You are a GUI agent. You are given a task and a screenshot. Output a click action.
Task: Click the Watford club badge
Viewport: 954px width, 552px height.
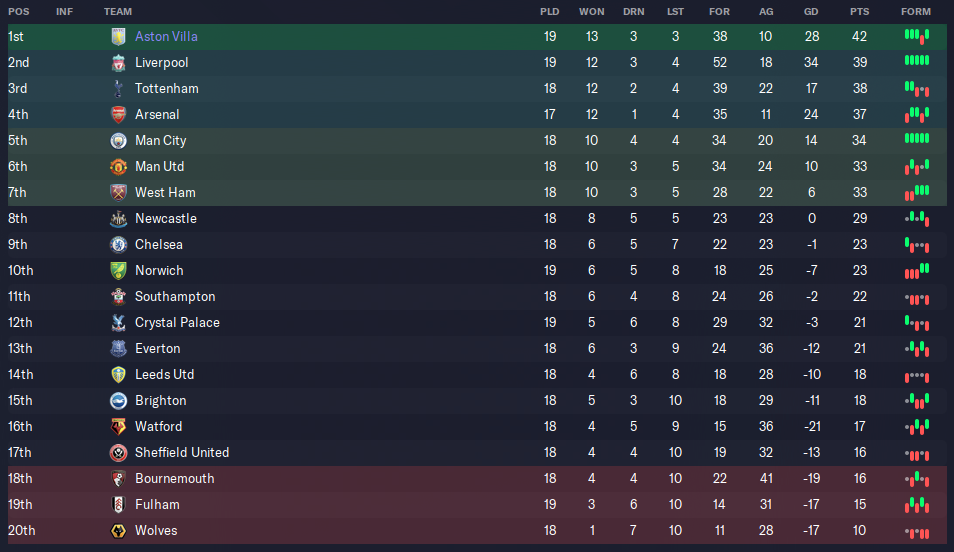coord(118,427)
